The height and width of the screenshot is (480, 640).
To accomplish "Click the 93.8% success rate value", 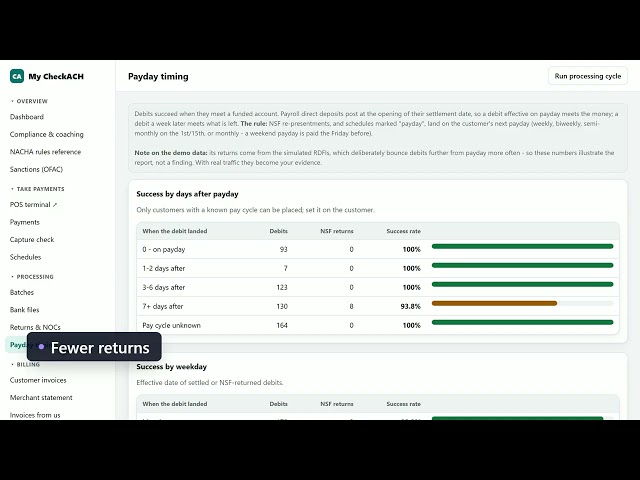I will click(x=411, y=306).
